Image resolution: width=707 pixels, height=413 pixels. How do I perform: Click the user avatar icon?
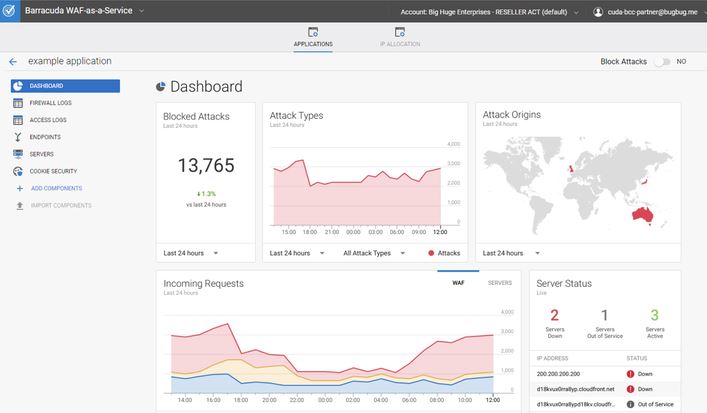pos(598,12)
